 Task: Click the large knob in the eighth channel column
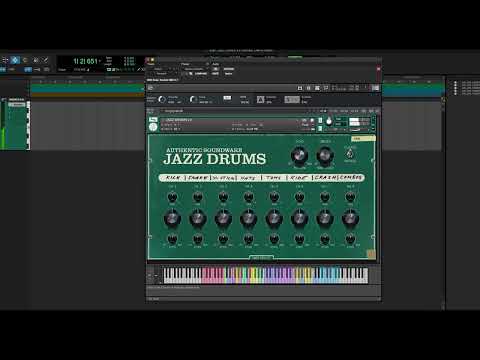point(350,219)
